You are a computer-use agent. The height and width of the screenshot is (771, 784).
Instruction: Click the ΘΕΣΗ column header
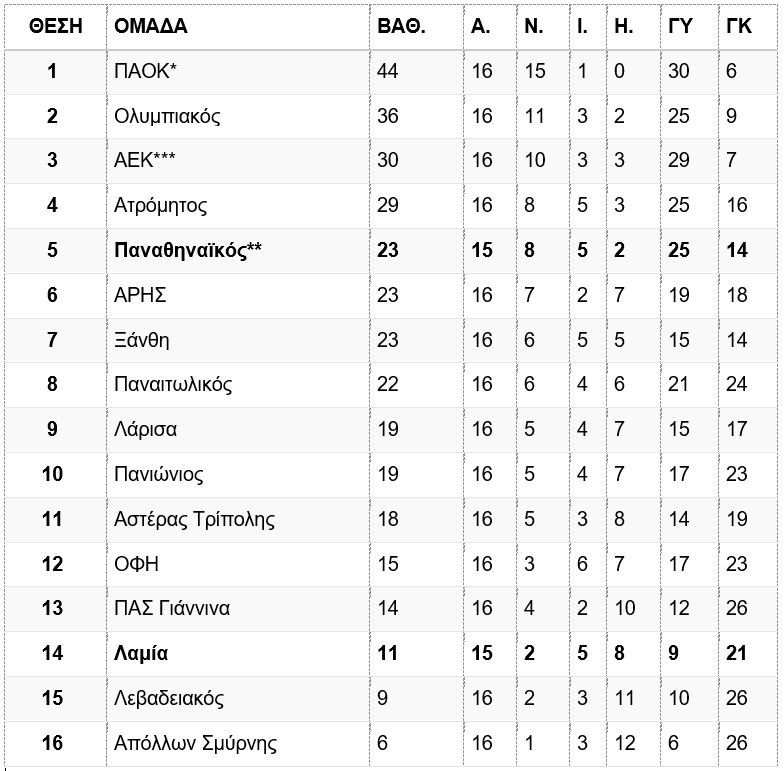56,26
